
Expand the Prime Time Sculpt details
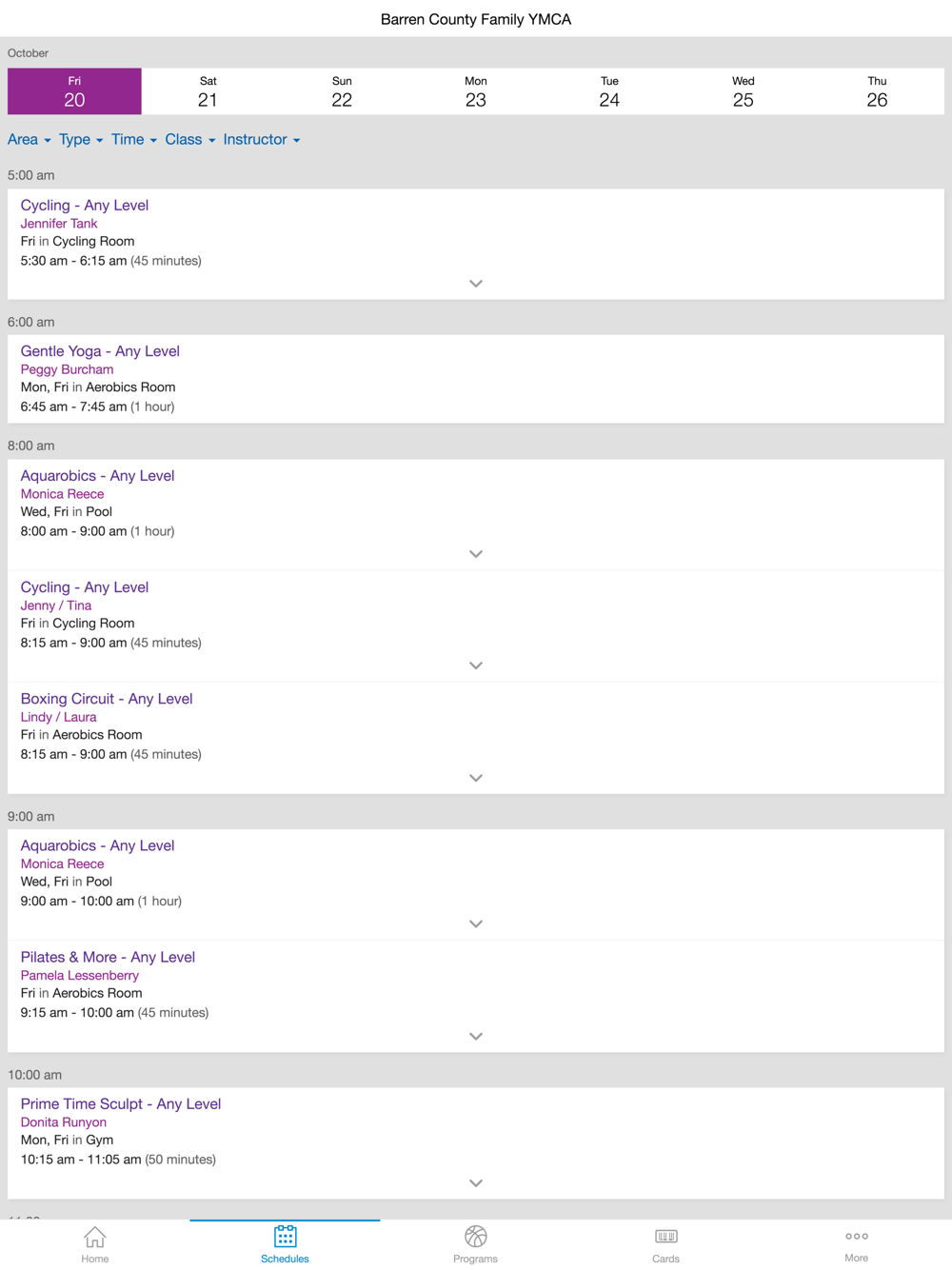476,1182
